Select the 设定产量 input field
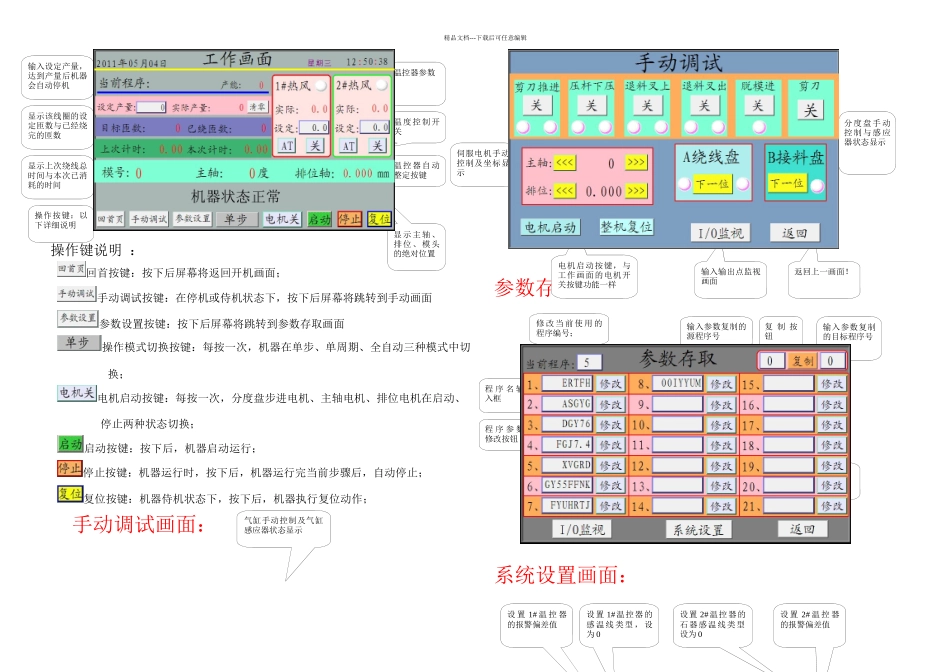The image size is (950, 672). (151, 107)
